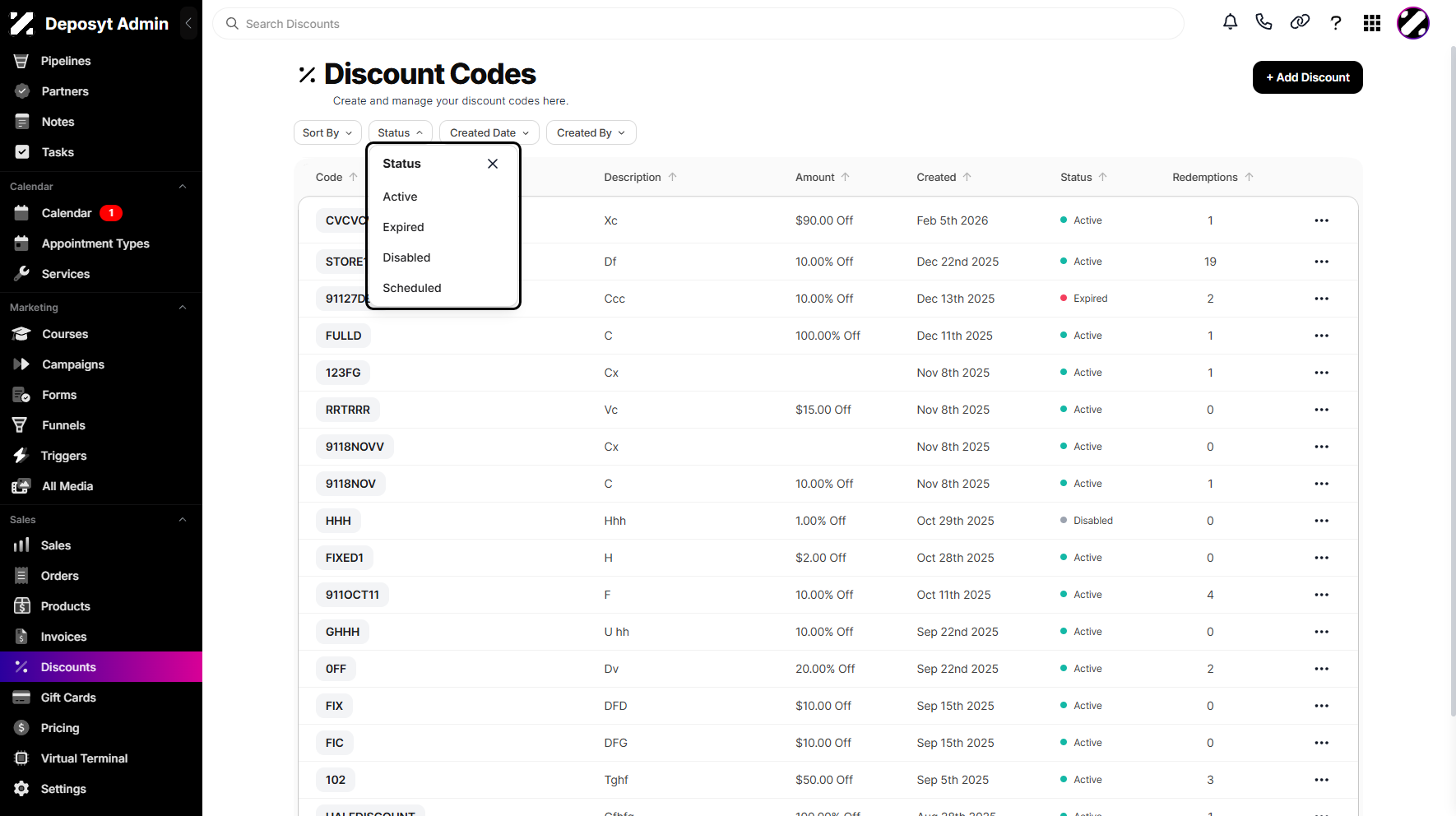
Task: Open row actions for GHHH discount
Action: [1322, 632]
